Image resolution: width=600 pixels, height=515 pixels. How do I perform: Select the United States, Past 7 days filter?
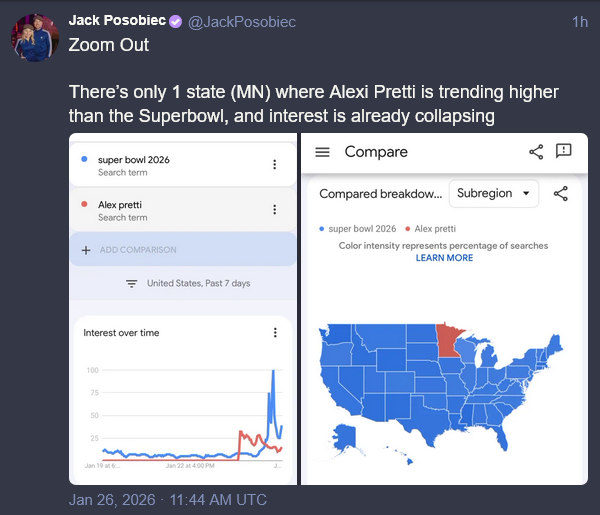point(198,284)
